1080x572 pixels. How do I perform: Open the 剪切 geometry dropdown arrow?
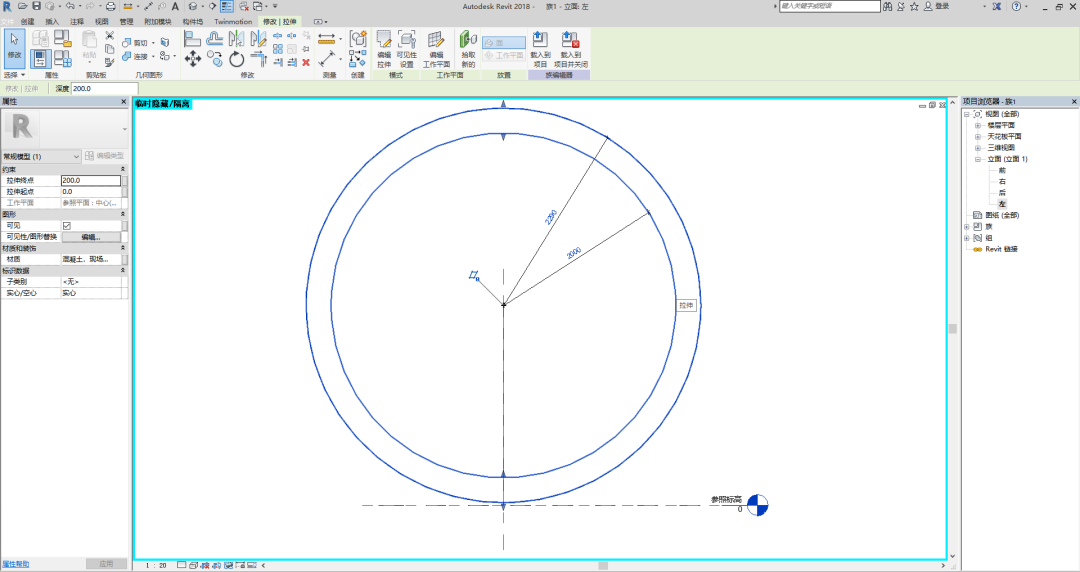153,43
